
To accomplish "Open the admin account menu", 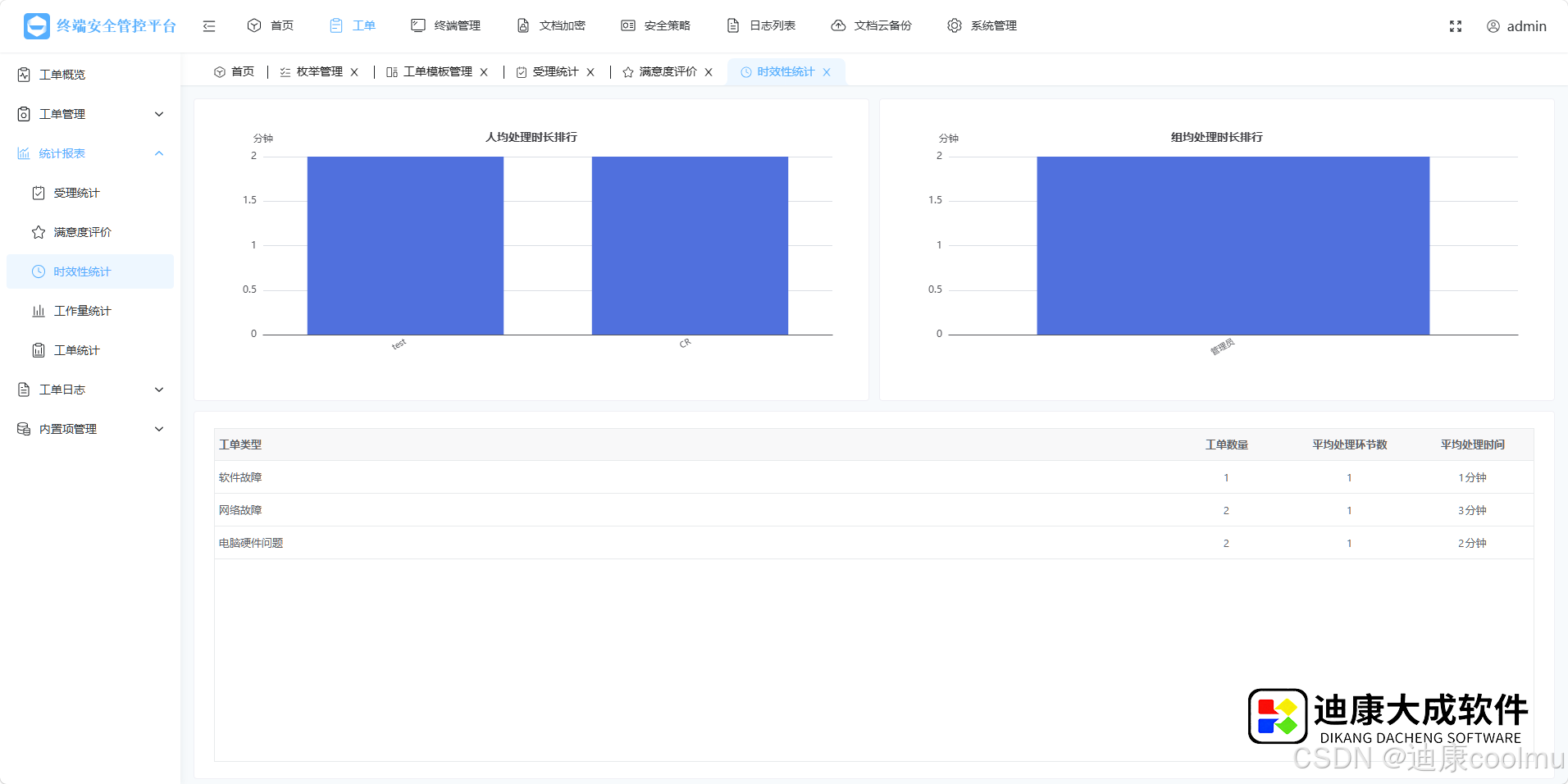I will (x=1517, y=26).
